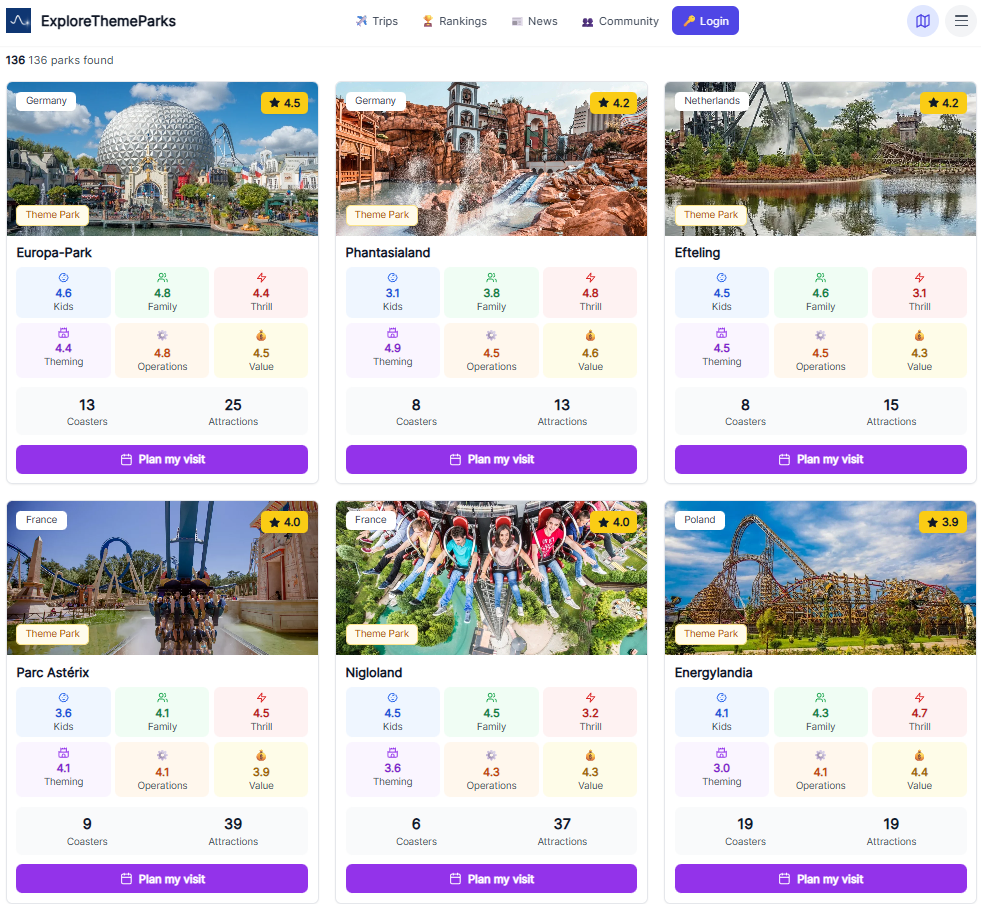Screen dimensions: 981x904
Task: Go to the Community page
Action: coord(620,20)
